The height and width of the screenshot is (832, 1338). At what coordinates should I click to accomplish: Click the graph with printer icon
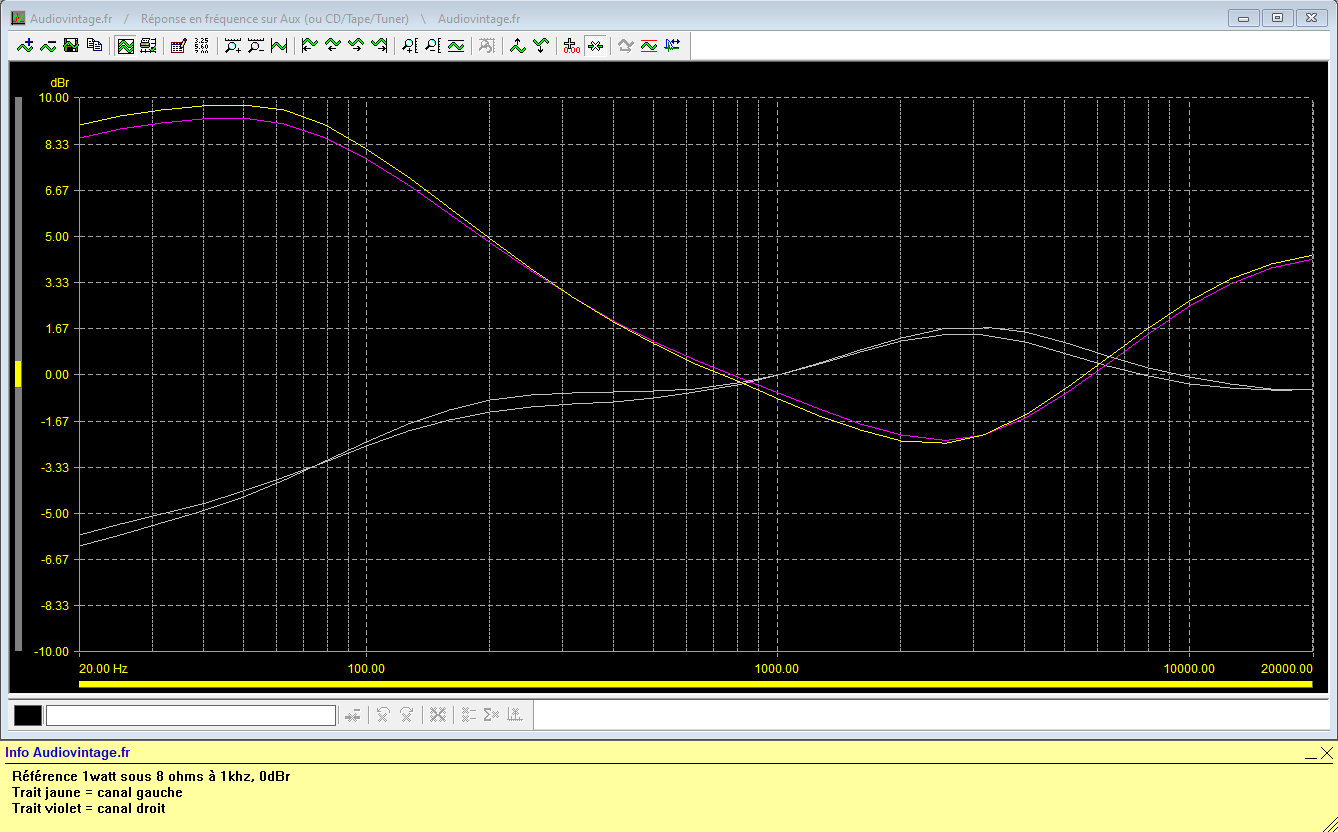coord(148,45)
